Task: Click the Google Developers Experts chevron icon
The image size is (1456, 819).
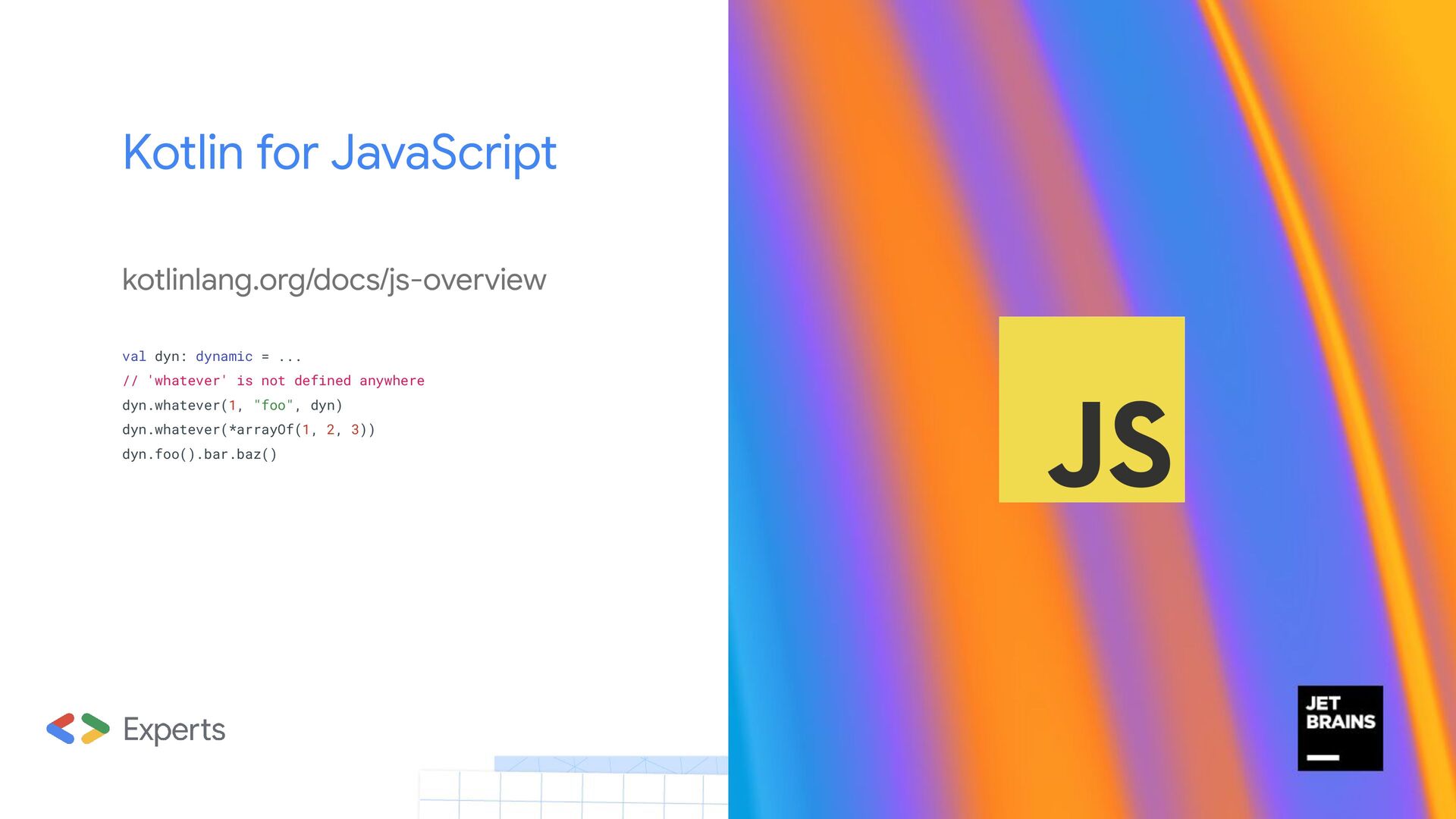Action: (78, 729)
